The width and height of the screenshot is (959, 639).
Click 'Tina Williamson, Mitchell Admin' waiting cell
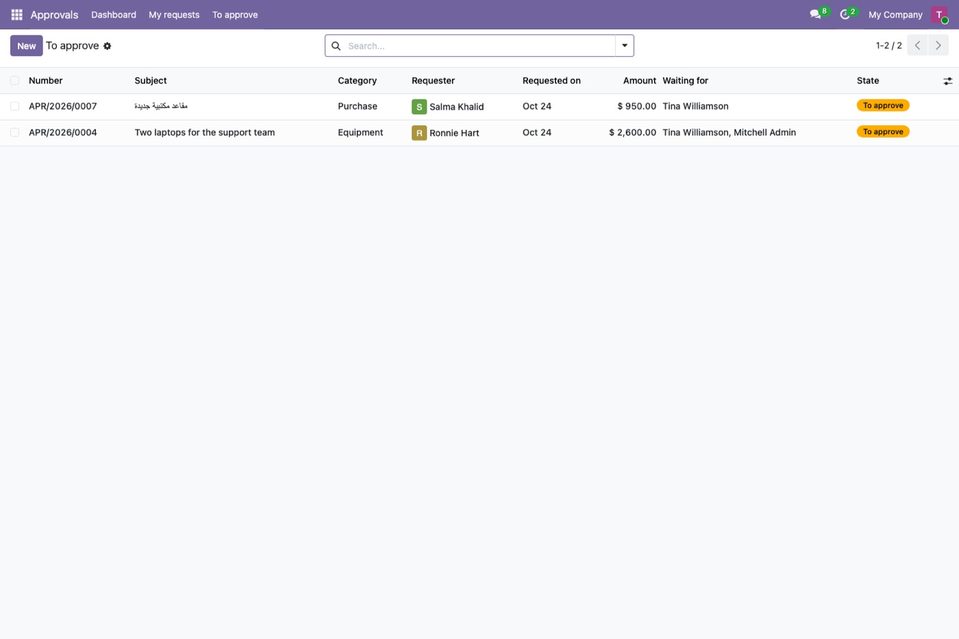[x=729, y=133]
